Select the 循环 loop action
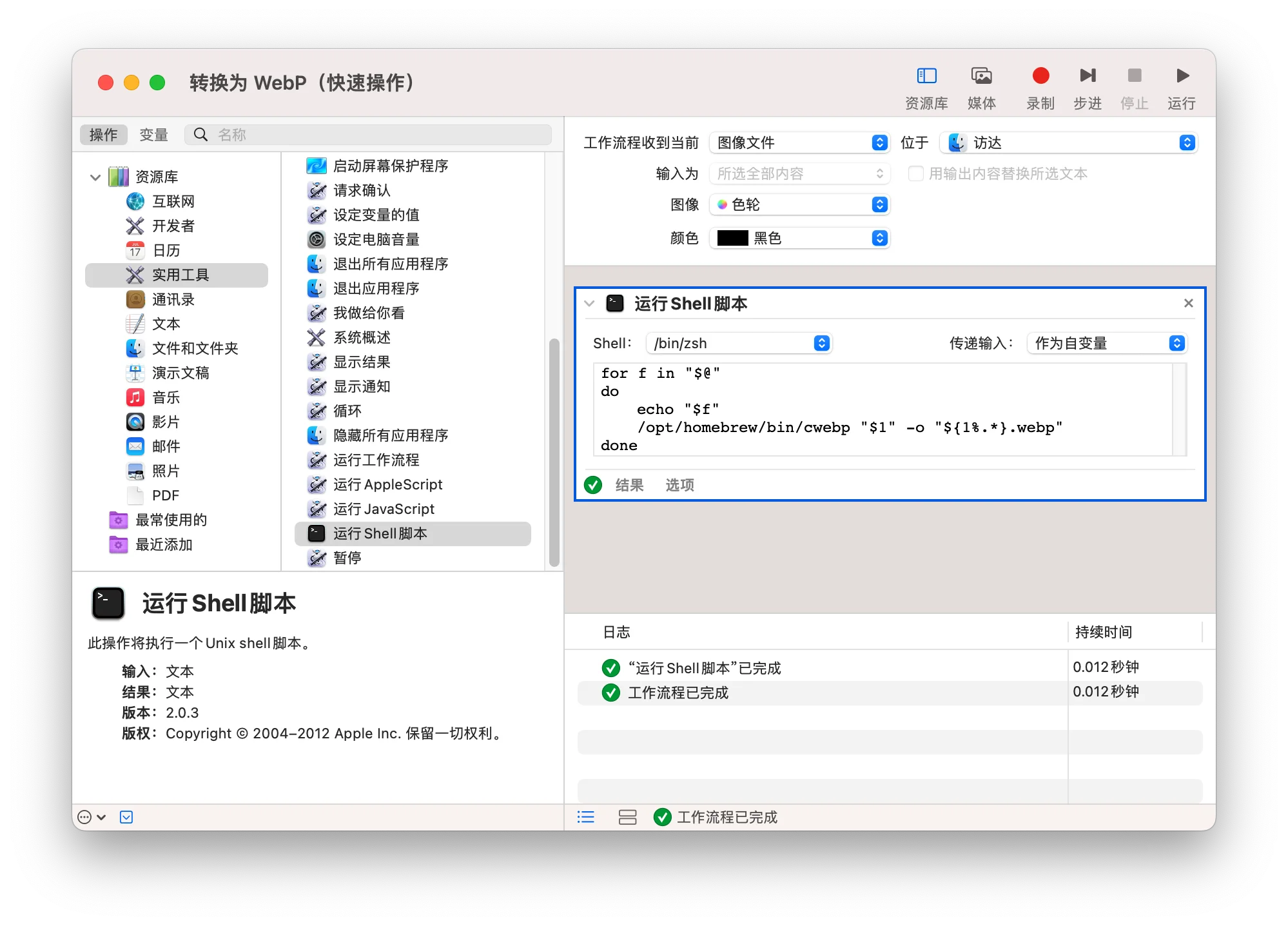The width and height of the screenshot is (1288, 926). tap(413, 411)
